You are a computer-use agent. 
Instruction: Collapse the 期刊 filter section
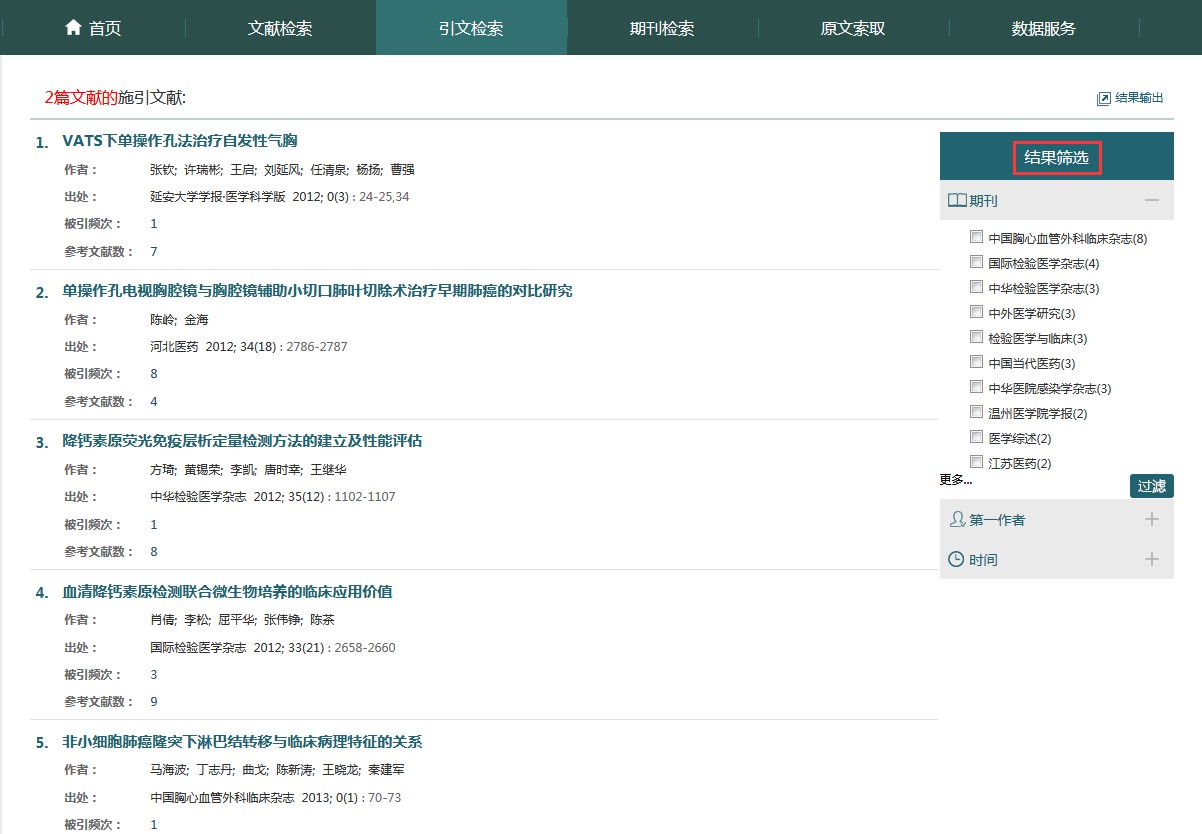coord(1152,200)
